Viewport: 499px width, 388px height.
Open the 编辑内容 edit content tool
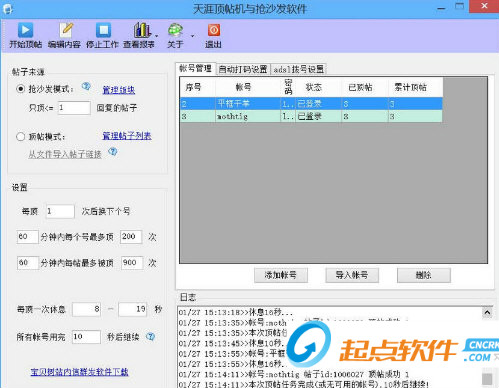coord(66,30)
